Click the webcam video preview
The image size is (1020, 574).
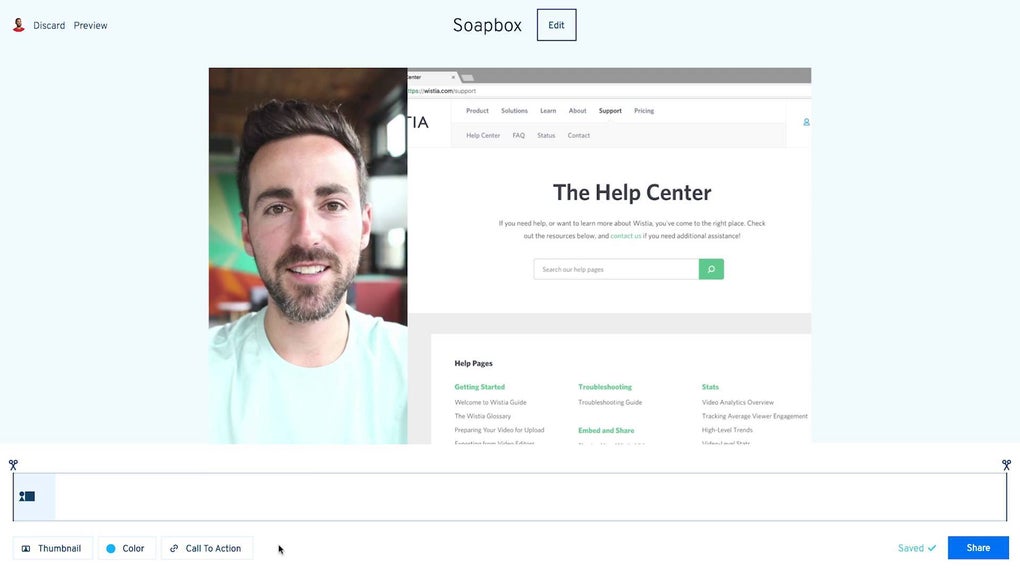click(x=308, y=256)
